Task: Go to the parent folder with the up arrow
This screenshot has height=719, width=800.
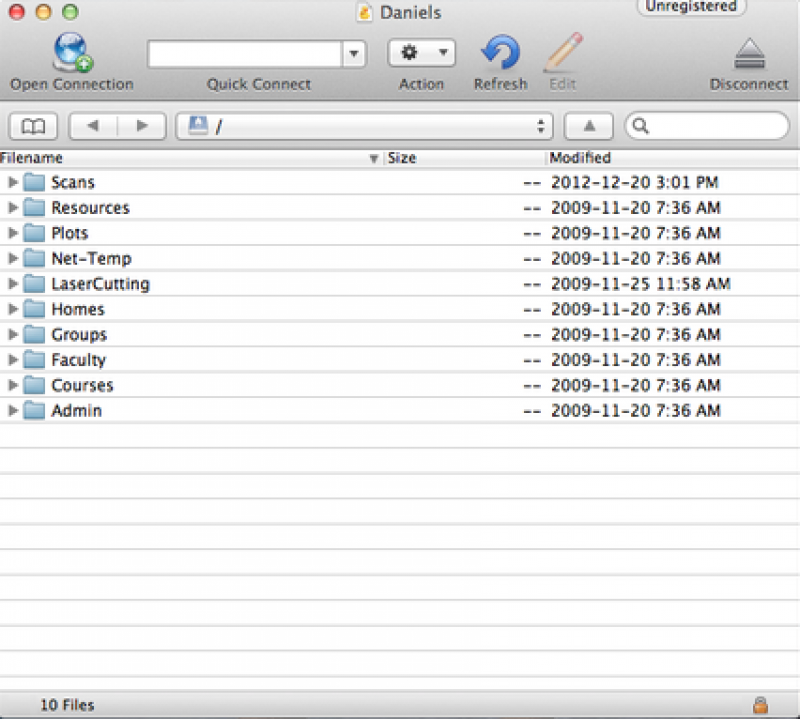Action: (589, 126)
